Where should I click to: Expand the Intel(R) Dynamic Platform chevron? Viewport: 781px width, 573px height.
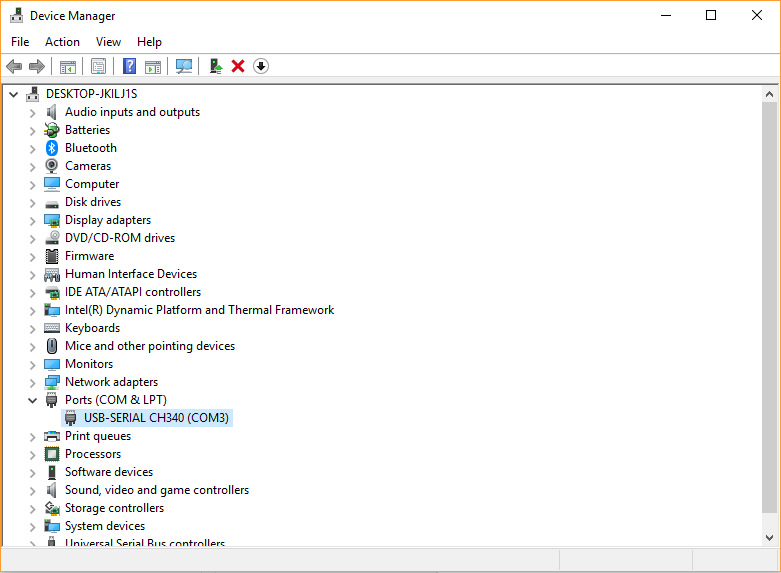click(x=32, y=310)
